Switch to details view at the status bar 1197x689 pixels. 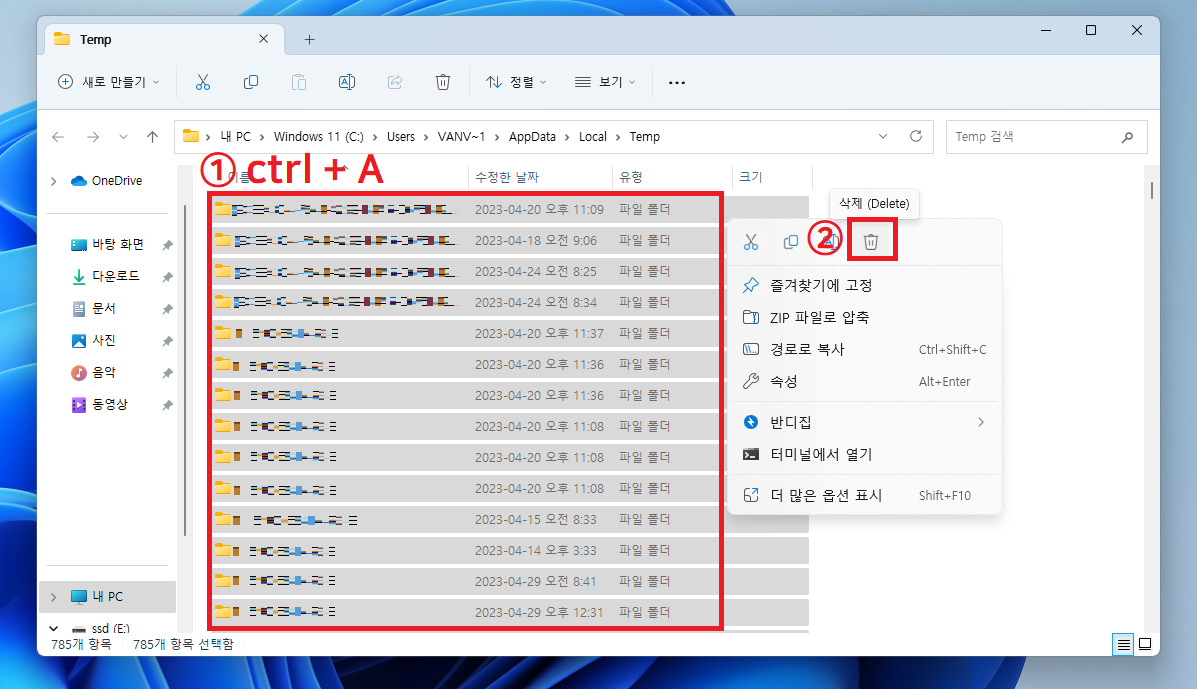pyautogui.click(x=1123, y=644)
